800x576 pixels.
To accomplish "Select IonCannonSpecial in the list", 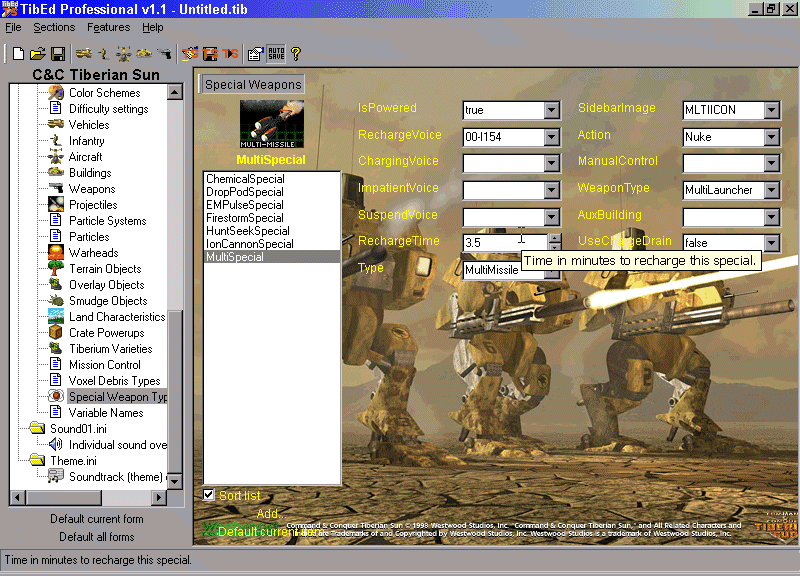I will tap(250, 244).
